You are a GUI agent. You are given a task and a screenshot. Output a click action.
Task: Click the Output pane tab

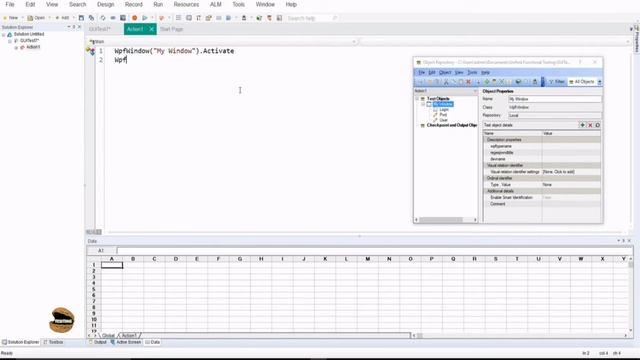tap(98, 342)
